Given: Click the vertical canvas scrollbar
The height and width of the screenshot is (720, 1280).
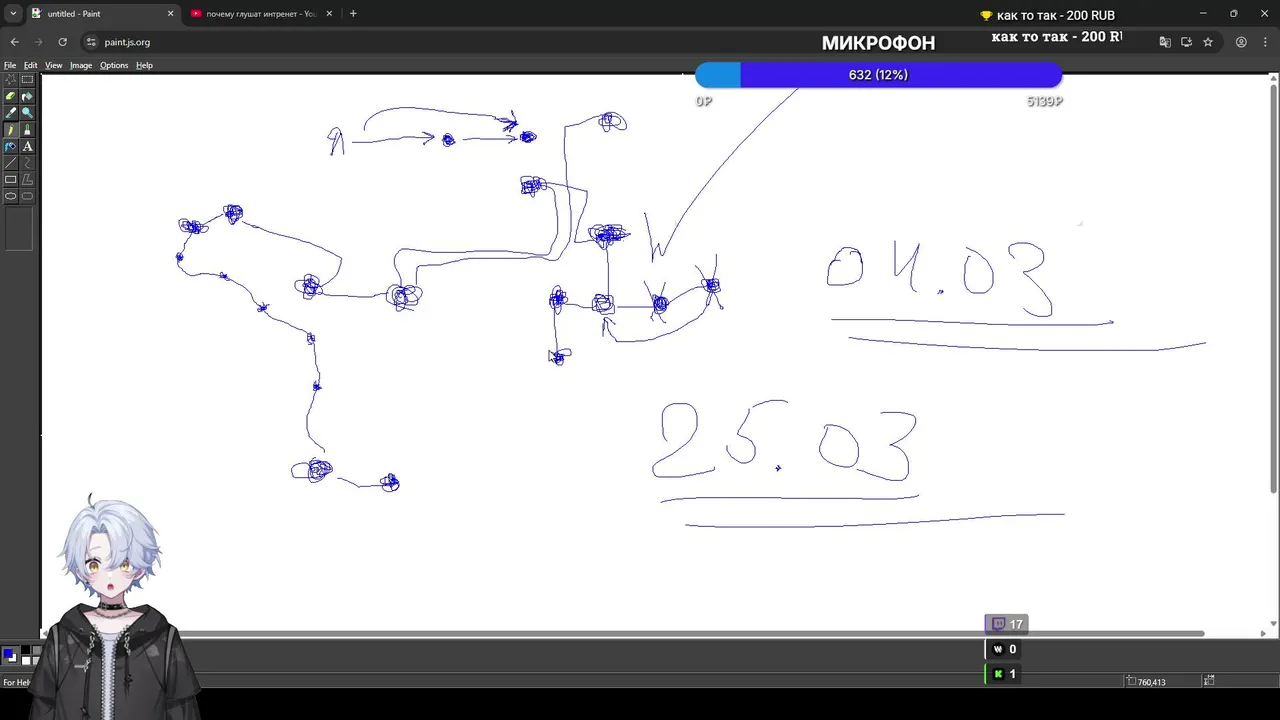Looking at the screenshot, I should coord(1272,290).
